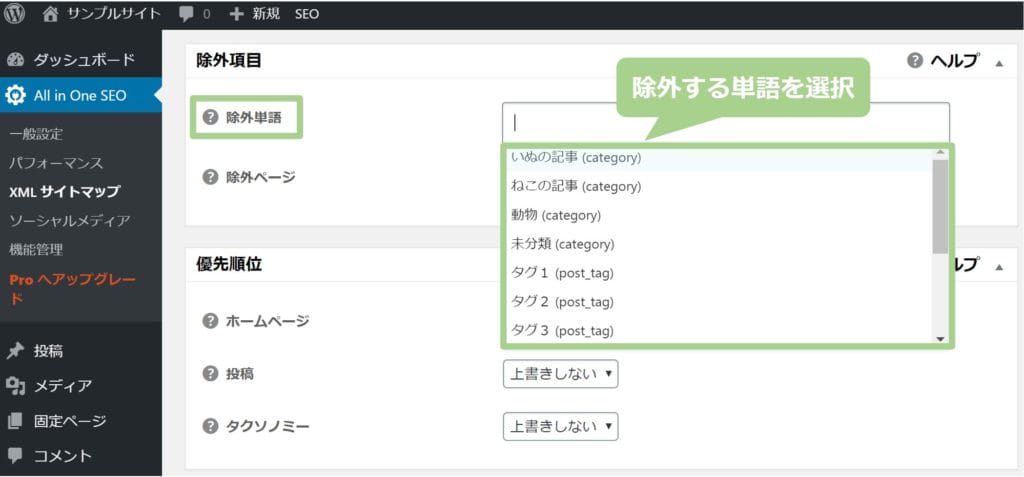This screenshot has width=1024, height=477.
Task: Click the メディア icon in sidebar
Action: [15, 386]
